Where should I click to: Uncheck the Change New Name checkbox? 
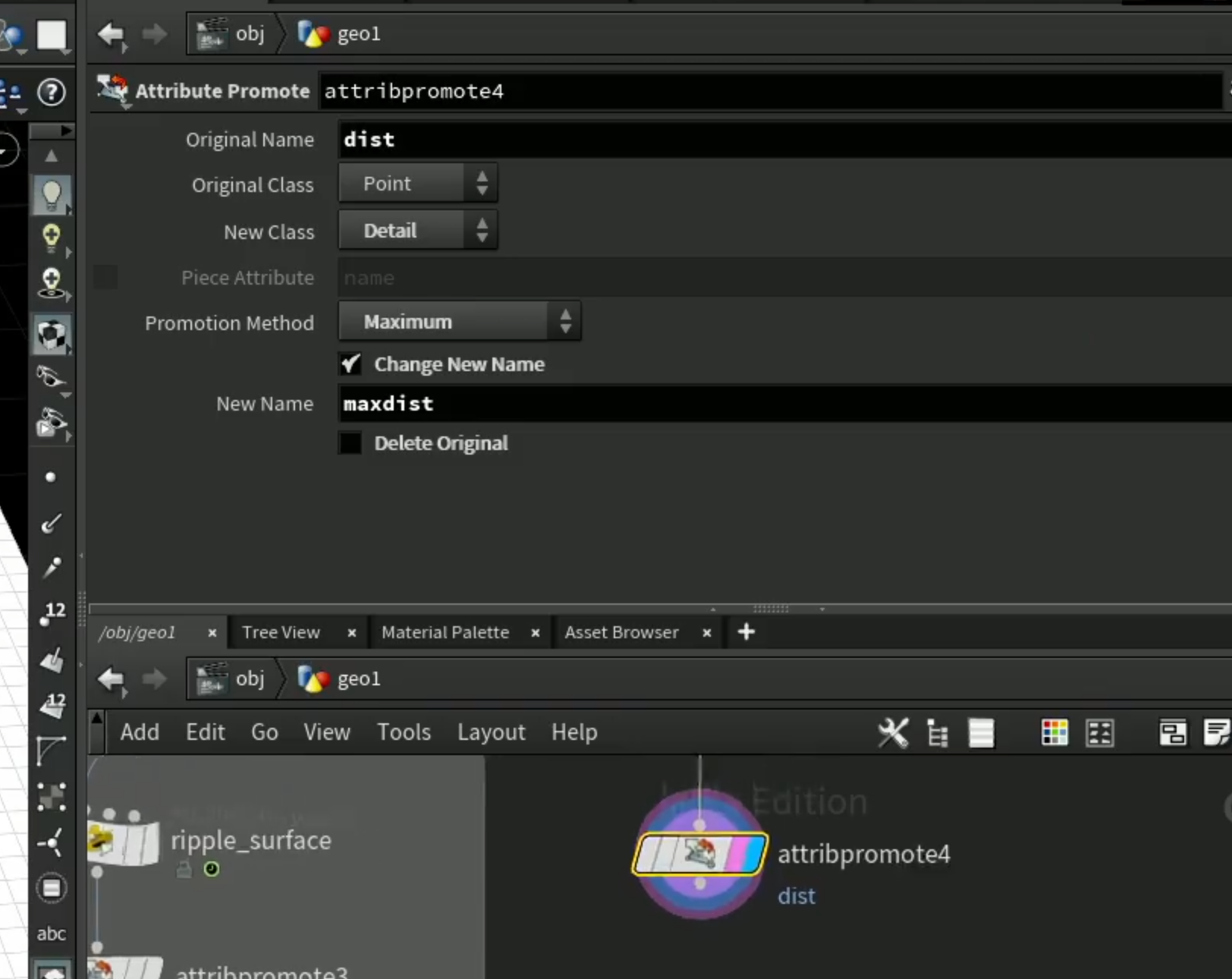(350, 364)
